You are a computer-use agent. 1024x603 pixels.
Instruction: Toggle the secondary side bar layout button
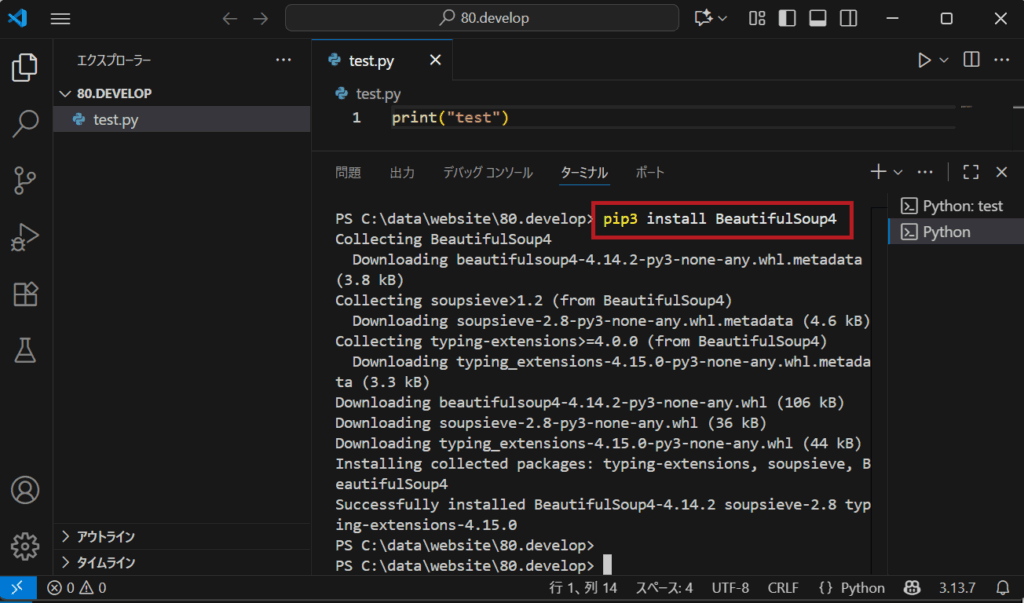848,18
